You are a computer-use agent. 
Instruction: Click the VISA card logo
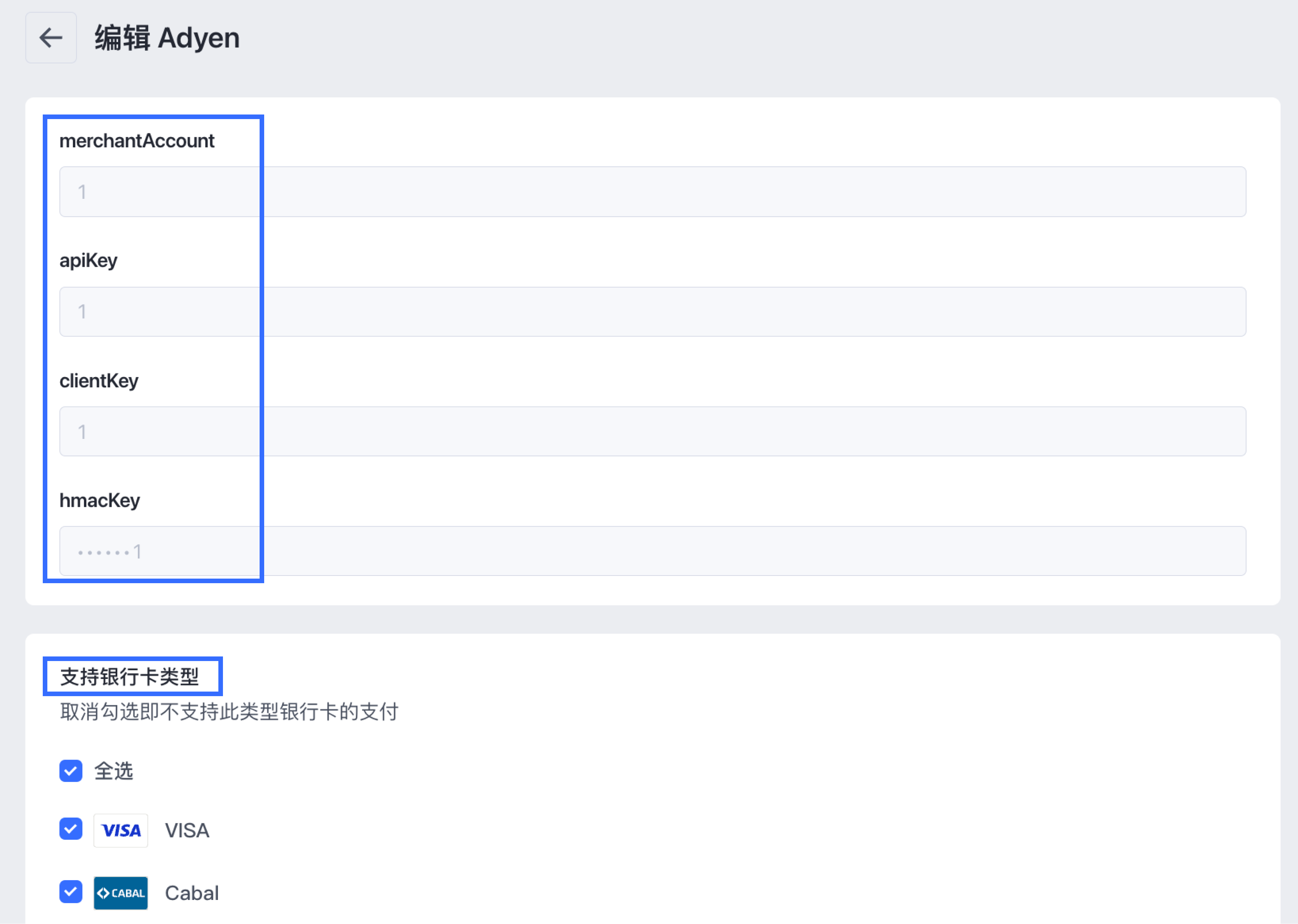tap(121, 830)
